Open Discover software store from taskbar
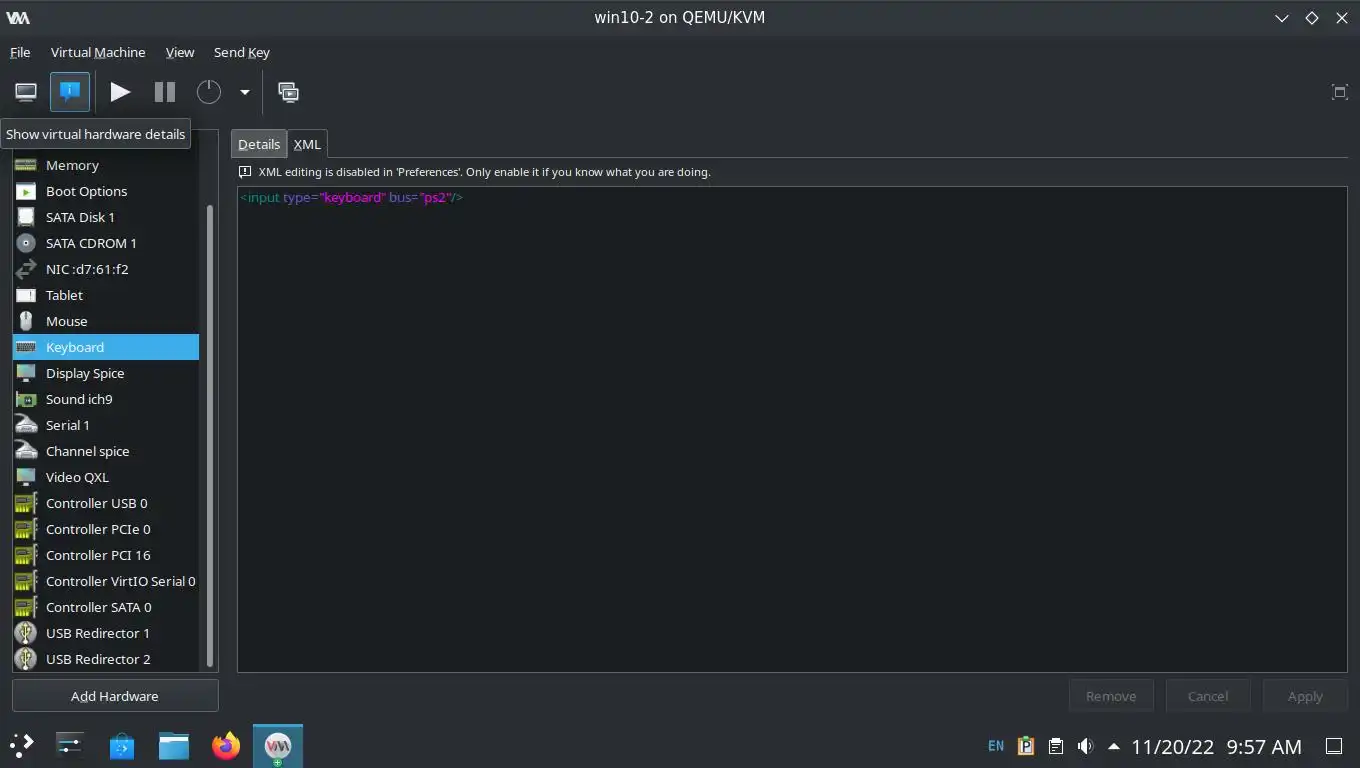The width and height of the screenshot is (1360, 768). 122,745
